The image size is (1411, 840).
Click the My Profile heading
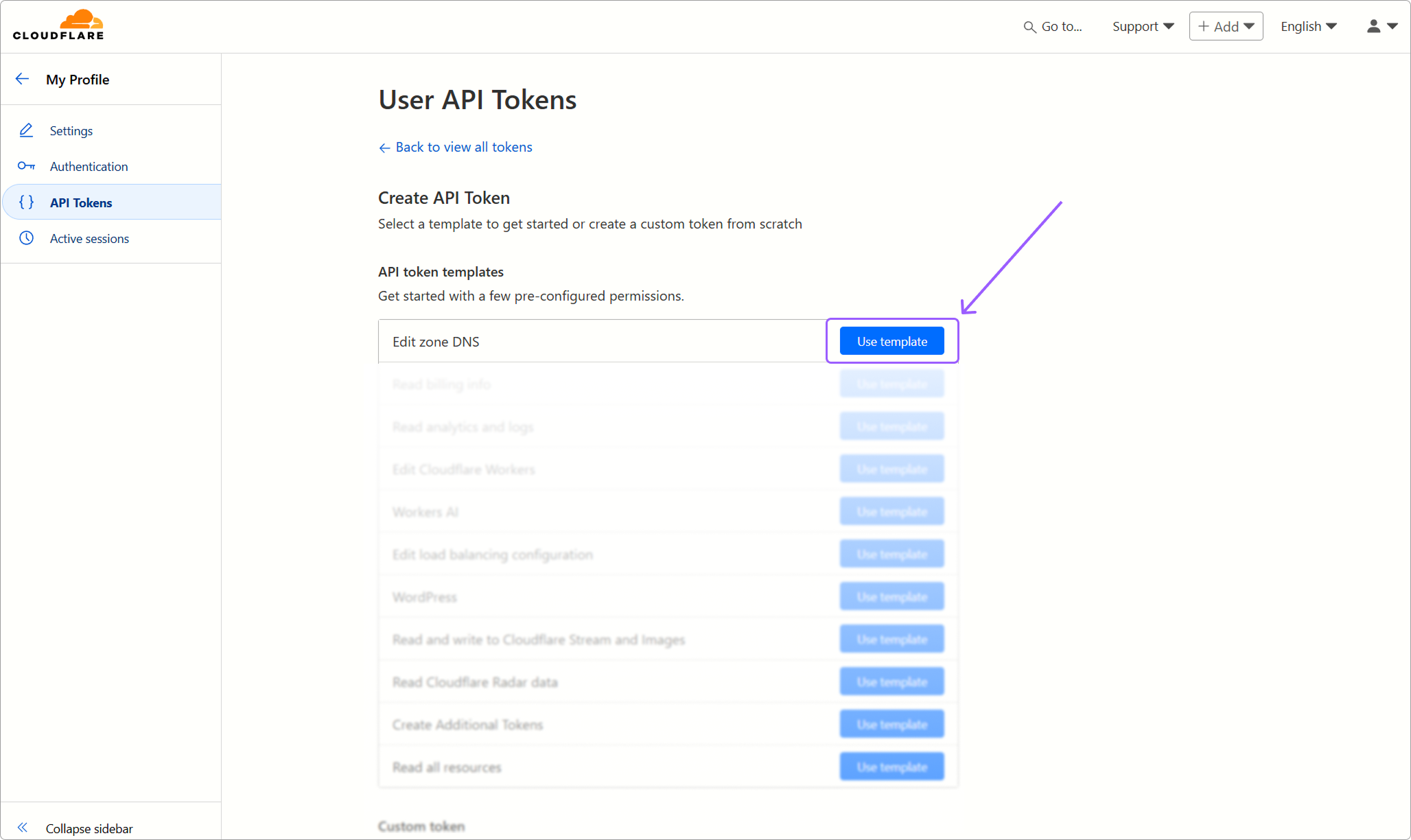click(x=78, y=80)
